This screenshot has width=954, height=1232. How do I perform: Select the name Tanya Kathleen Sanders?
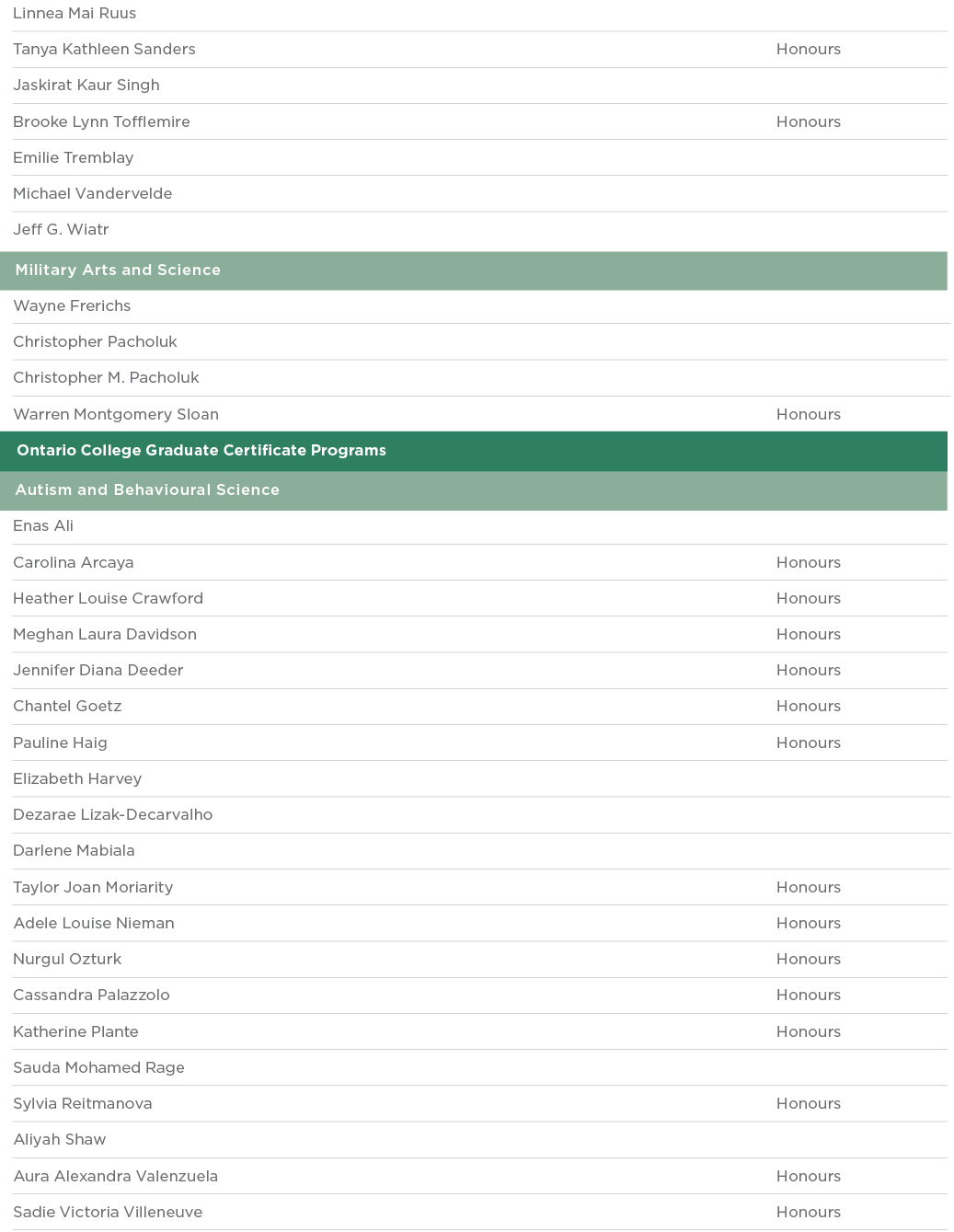click(x=104, y=50)
